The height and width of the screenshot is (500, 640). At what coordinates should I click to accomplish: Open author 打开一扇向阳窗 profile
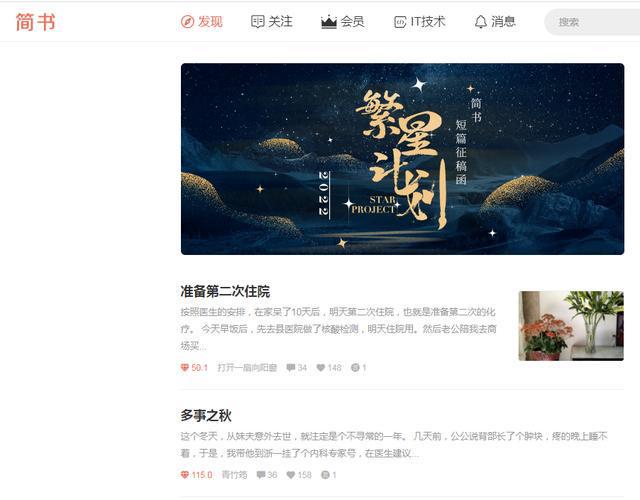pyautogui.click(x=247, y=368)
